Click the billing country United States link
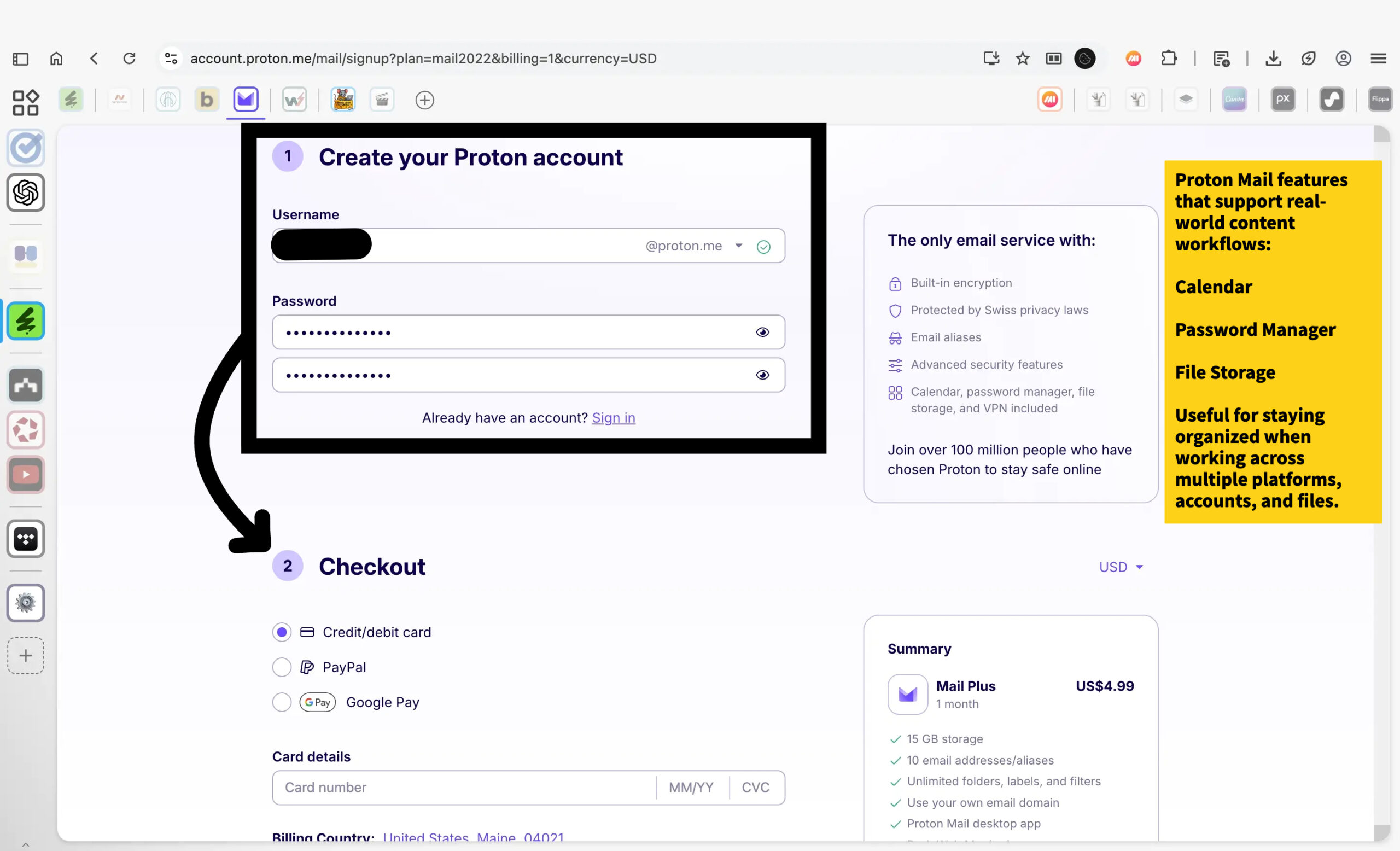Image resolution: width=1400 pixels, height=851 pixels. pyautogui.click(x=425, y=837)
